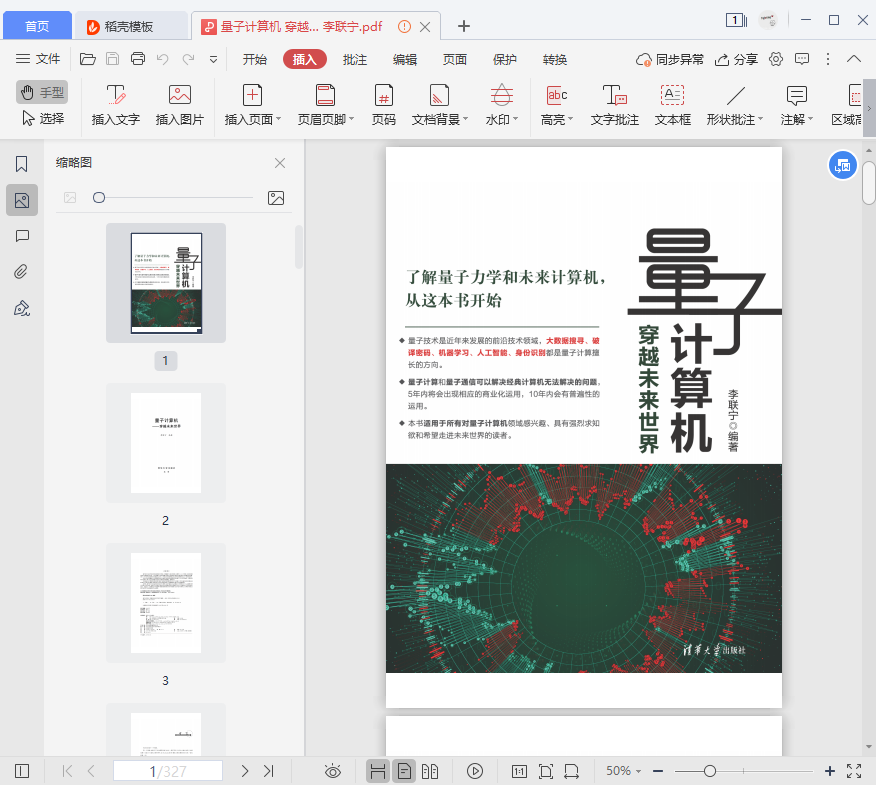
Task: Toggle the thumbnail panel icon
Action: coord(22,200)
